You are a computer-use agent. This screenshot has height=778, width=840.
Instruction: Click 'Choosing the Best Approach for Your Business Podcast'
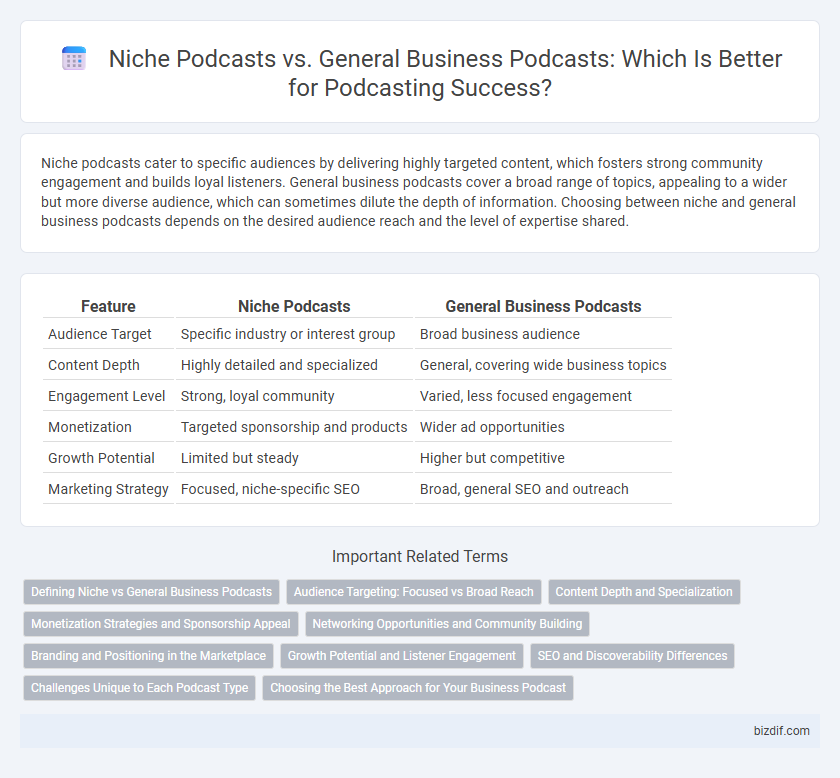point(418,688)
